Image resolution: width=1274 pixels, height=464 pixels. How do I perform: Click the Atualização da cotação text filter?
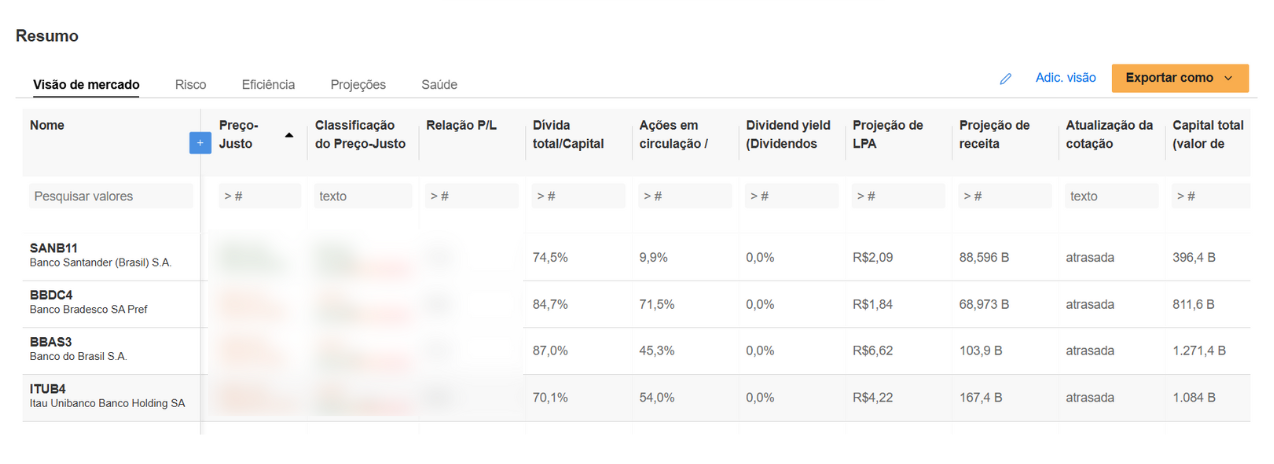tap(1112, 196)
